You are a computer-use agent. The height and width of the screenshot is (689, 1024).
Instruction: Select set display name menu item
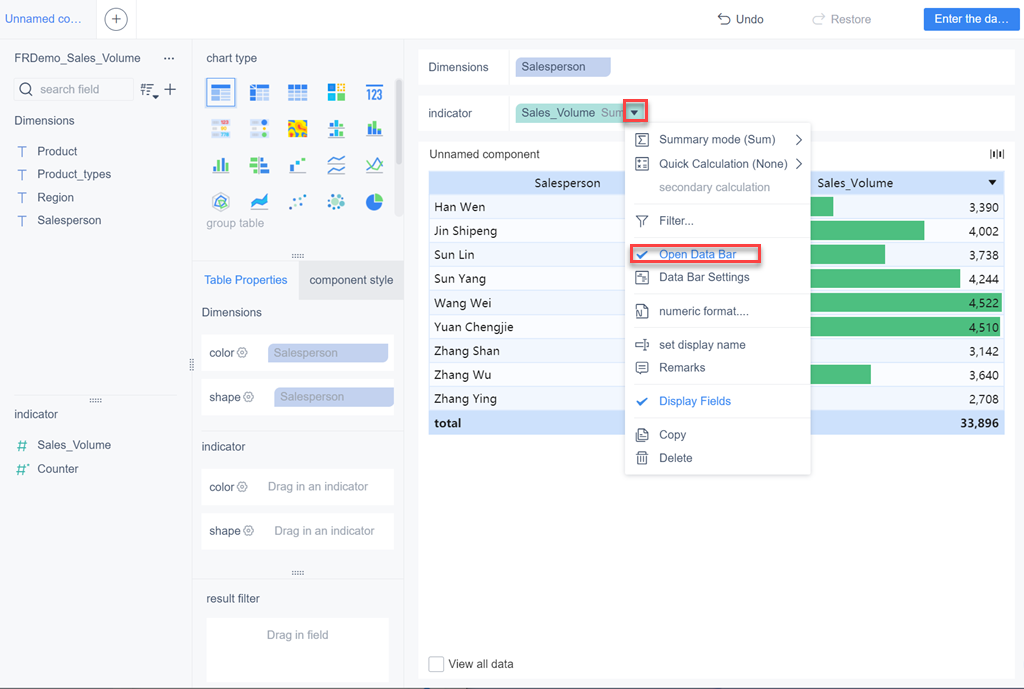(717, 345)
